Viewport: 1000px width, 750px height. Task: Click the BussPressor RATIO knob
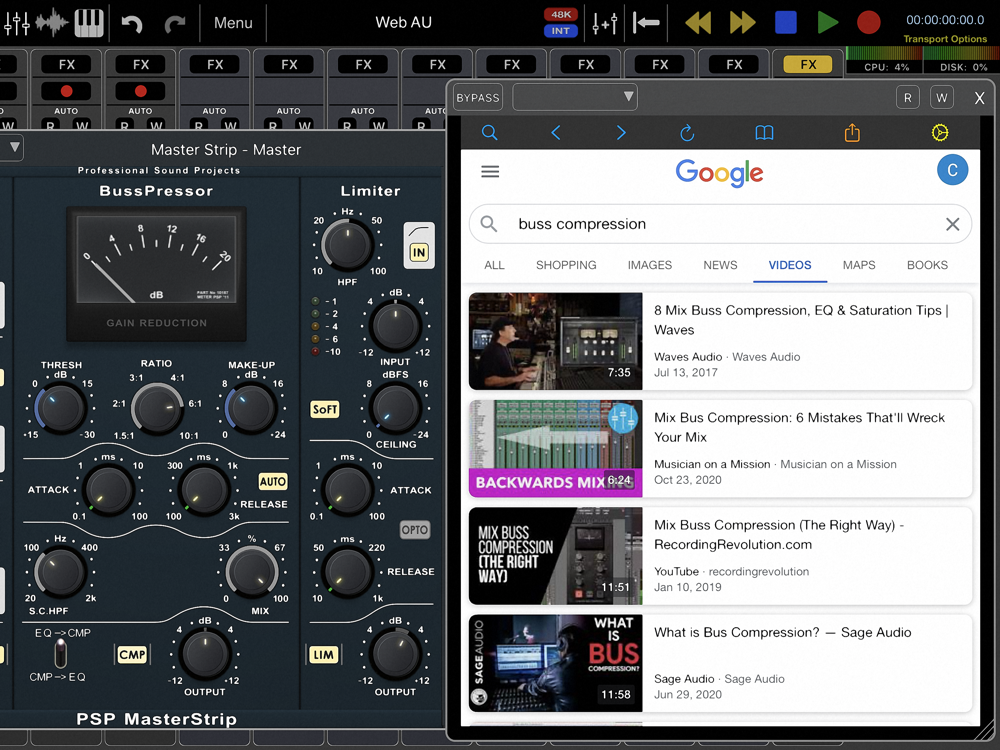(157, 409)
